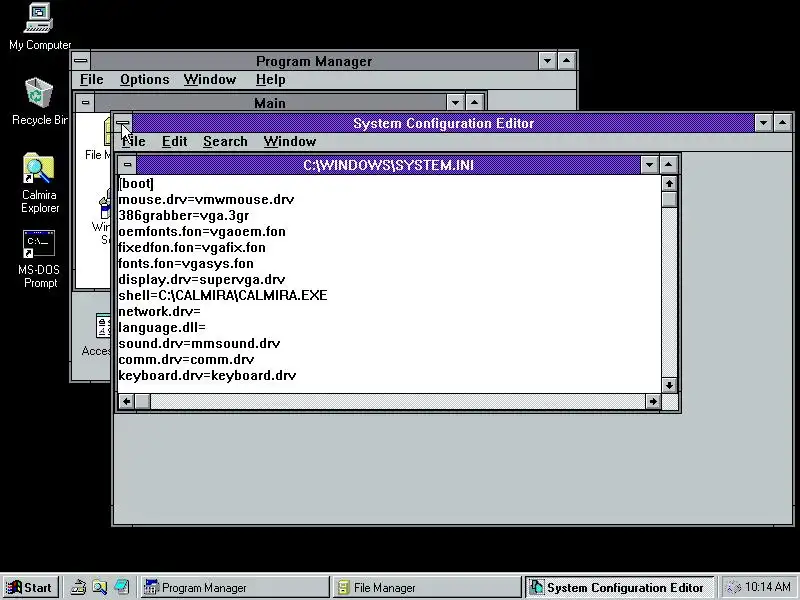Viewport: 800px width, 600px height.
Task: Click the [boot] section line
Action: [136, 184]
